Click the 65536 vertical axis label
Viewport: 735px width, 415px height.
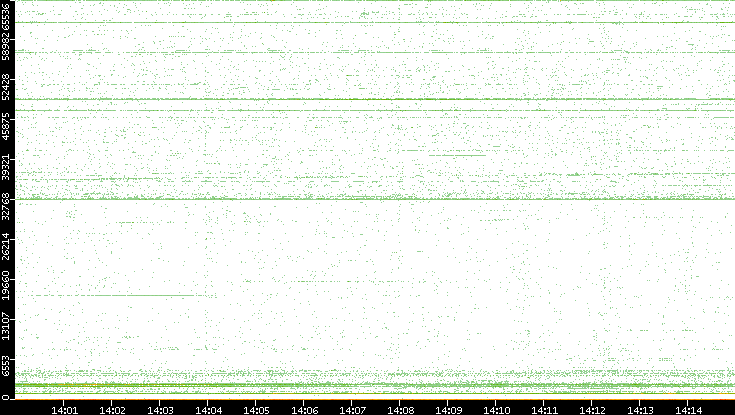[x=5, y=15]
